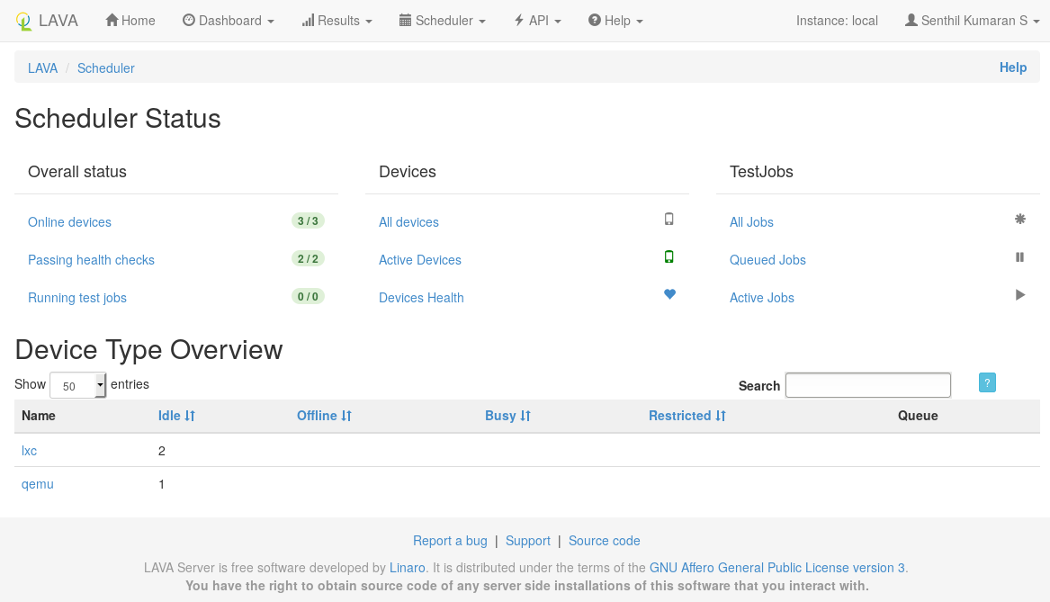Open the Scheduler menu
The image size is (1050, 602).
coord(441,20)
